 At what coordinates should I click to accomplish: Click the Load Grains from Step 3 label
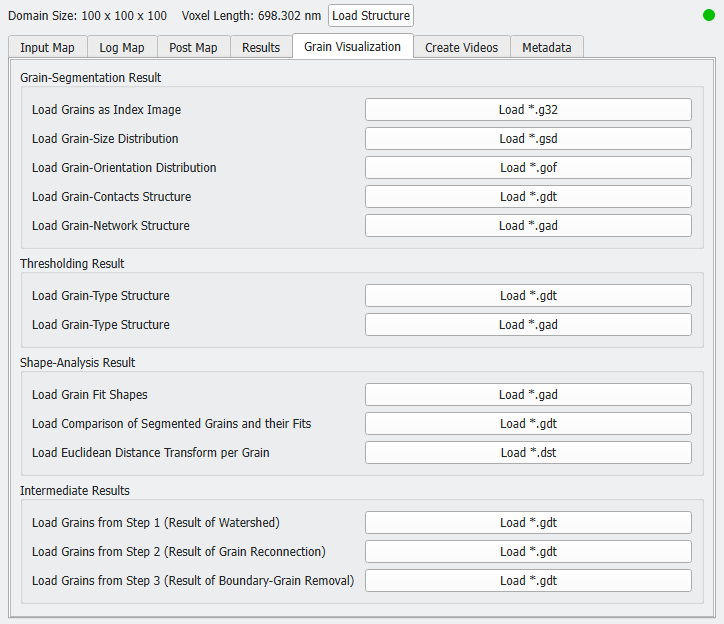pyautogui.click(x=193, y=581)
